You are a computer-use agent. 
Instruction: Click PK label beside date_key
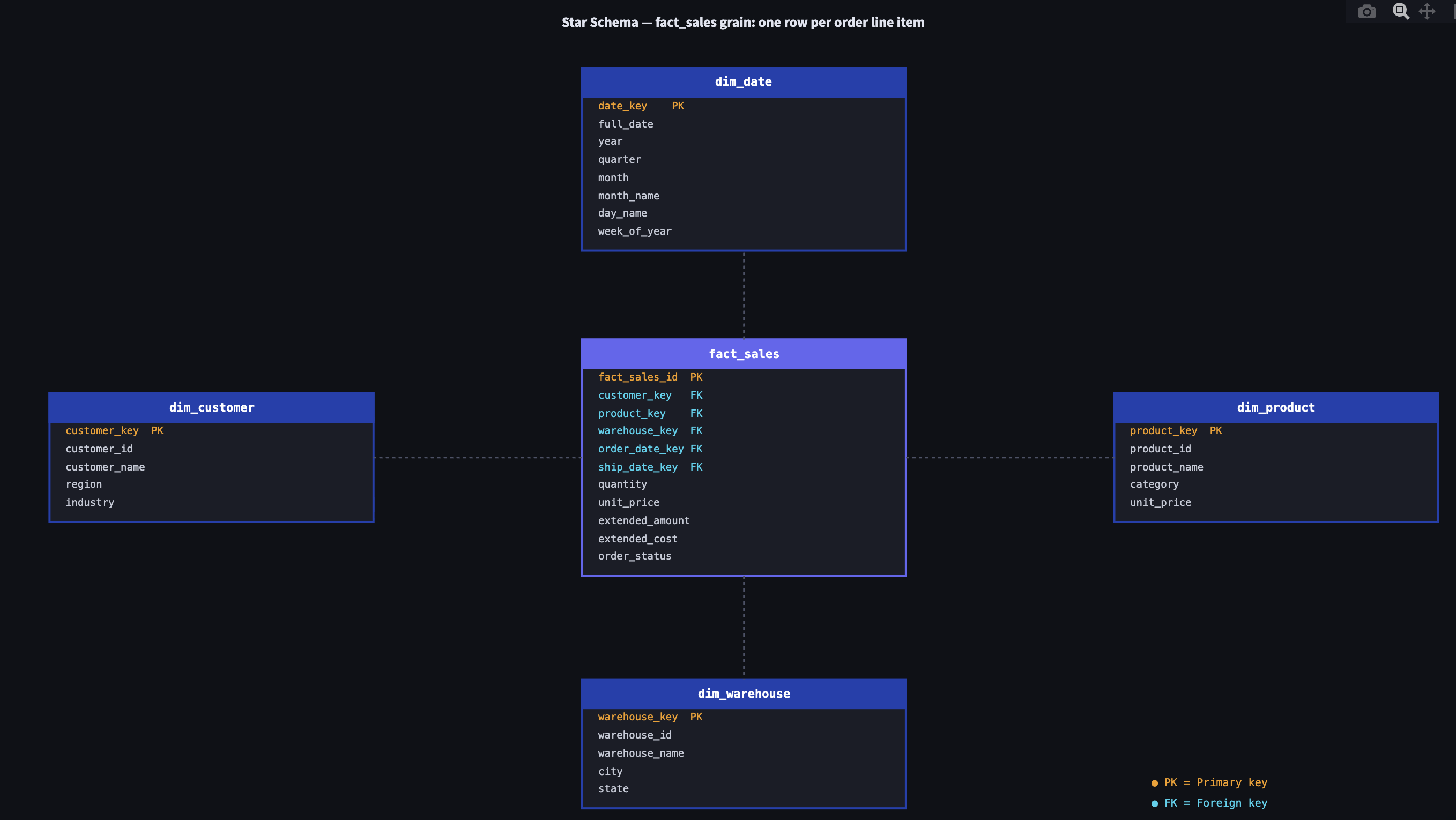click(x=678, y=106)
